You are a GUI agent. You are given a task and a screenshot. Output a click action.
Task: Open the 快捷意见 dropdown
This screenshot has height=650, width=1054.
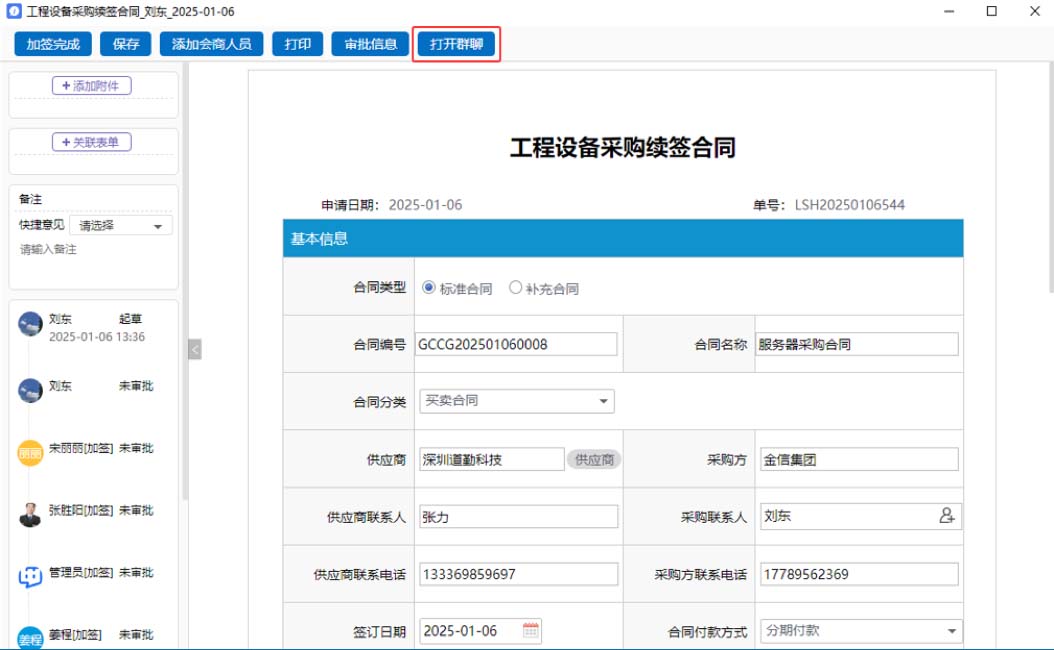(121, 226)
